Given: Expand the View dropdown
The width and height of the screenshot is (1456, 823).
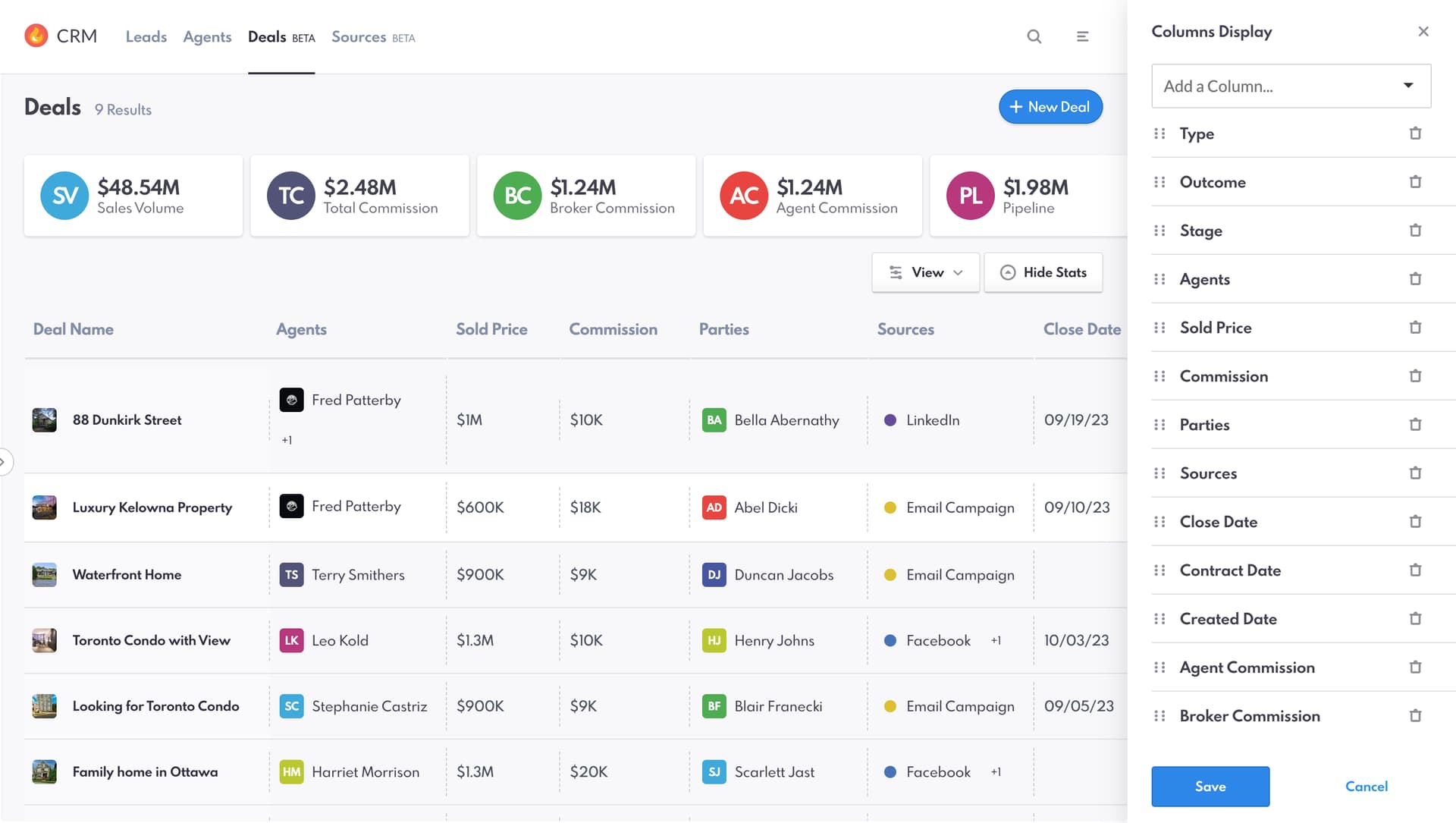Looking at the screenshot, I should 925,272.
